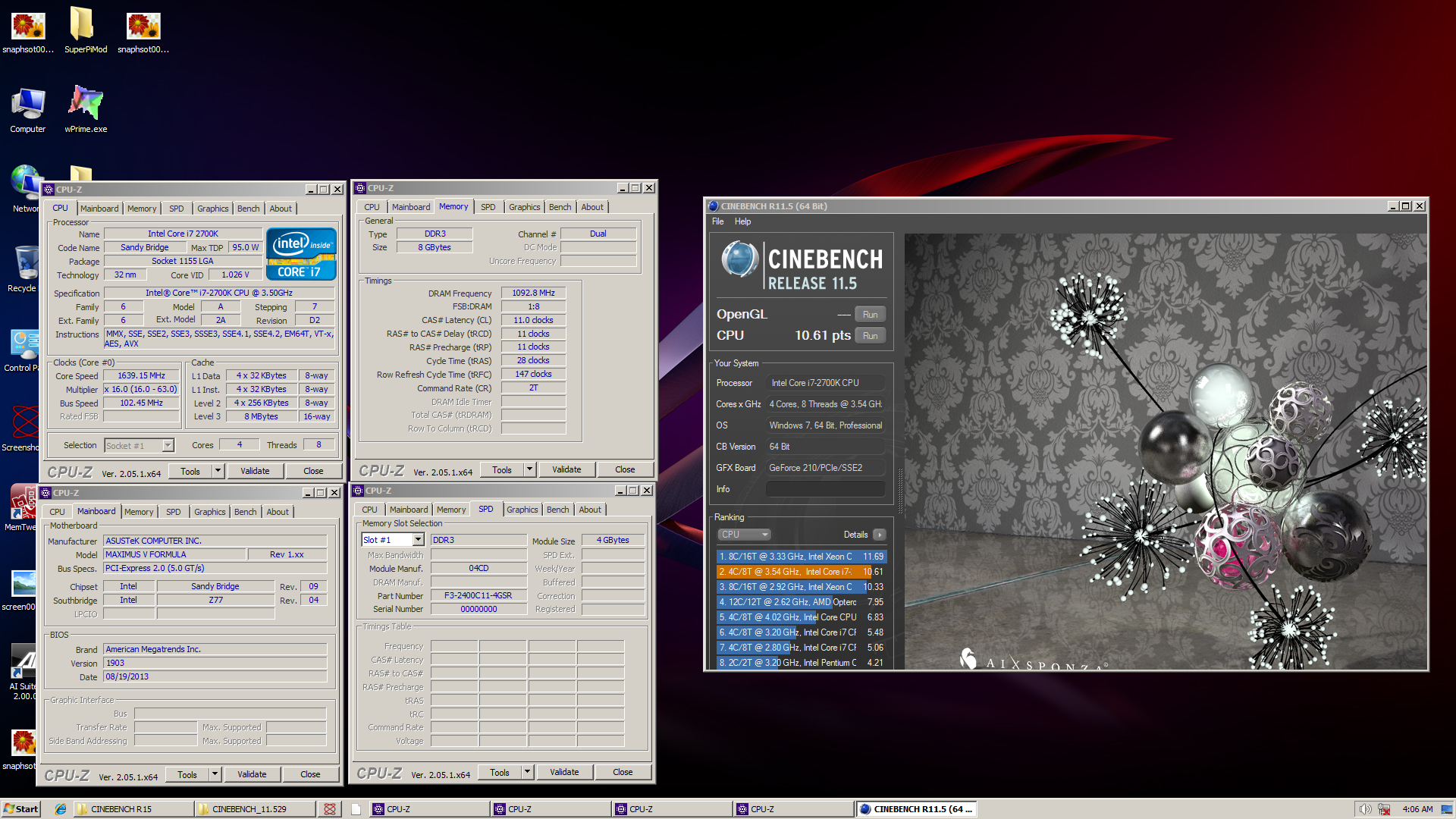Click the Intel Core i7 logo in CPU-Z

[x=302, y=254]
